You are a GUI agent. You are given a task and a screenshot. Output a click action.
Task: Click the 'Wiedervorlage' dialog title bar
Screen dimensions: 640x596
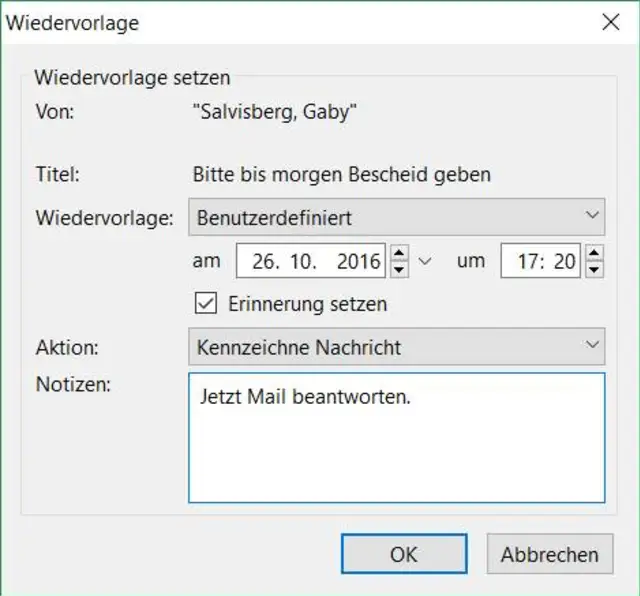(x=300, y=23)
